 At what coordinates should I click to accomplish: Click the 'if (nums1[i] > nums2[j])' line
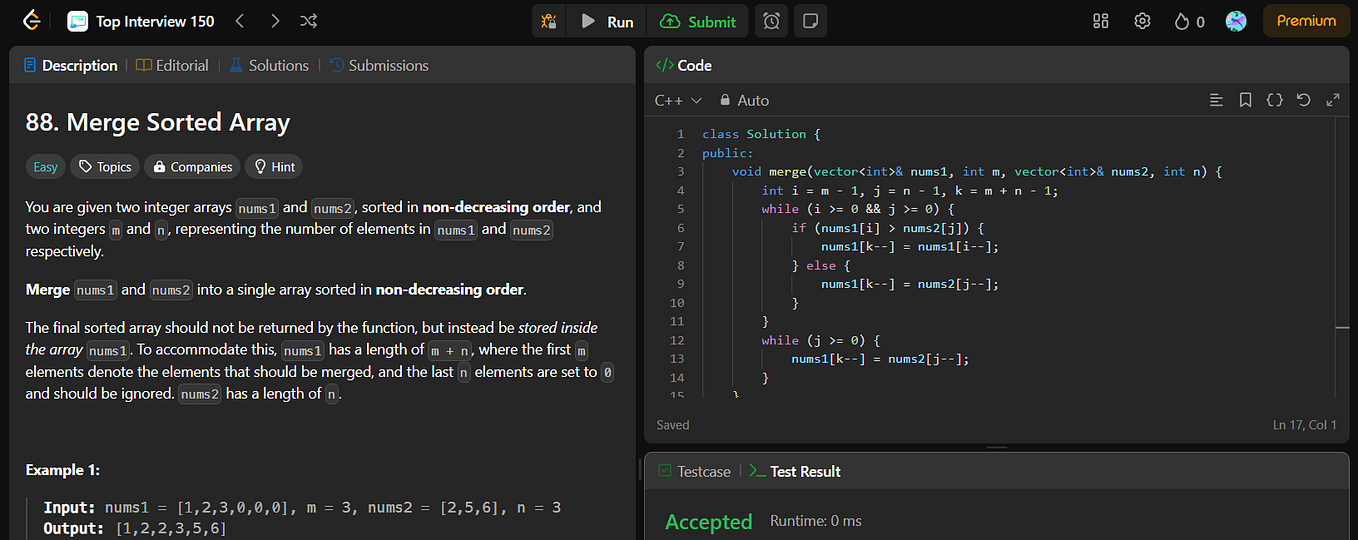pyautogui.click(x=888, y=228)
